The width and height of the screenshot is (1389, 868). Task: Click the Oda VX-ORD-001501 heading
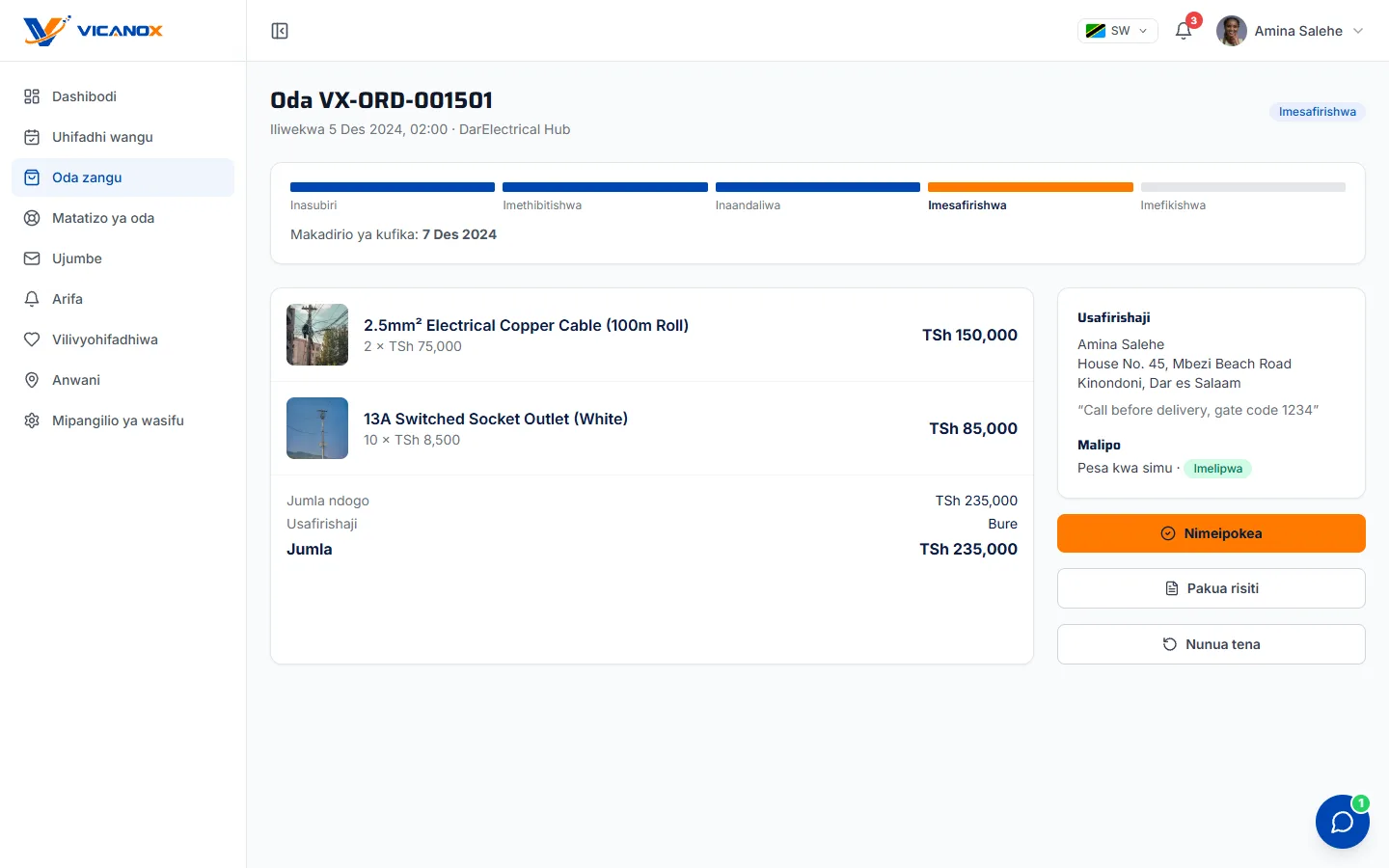point(382,100)
